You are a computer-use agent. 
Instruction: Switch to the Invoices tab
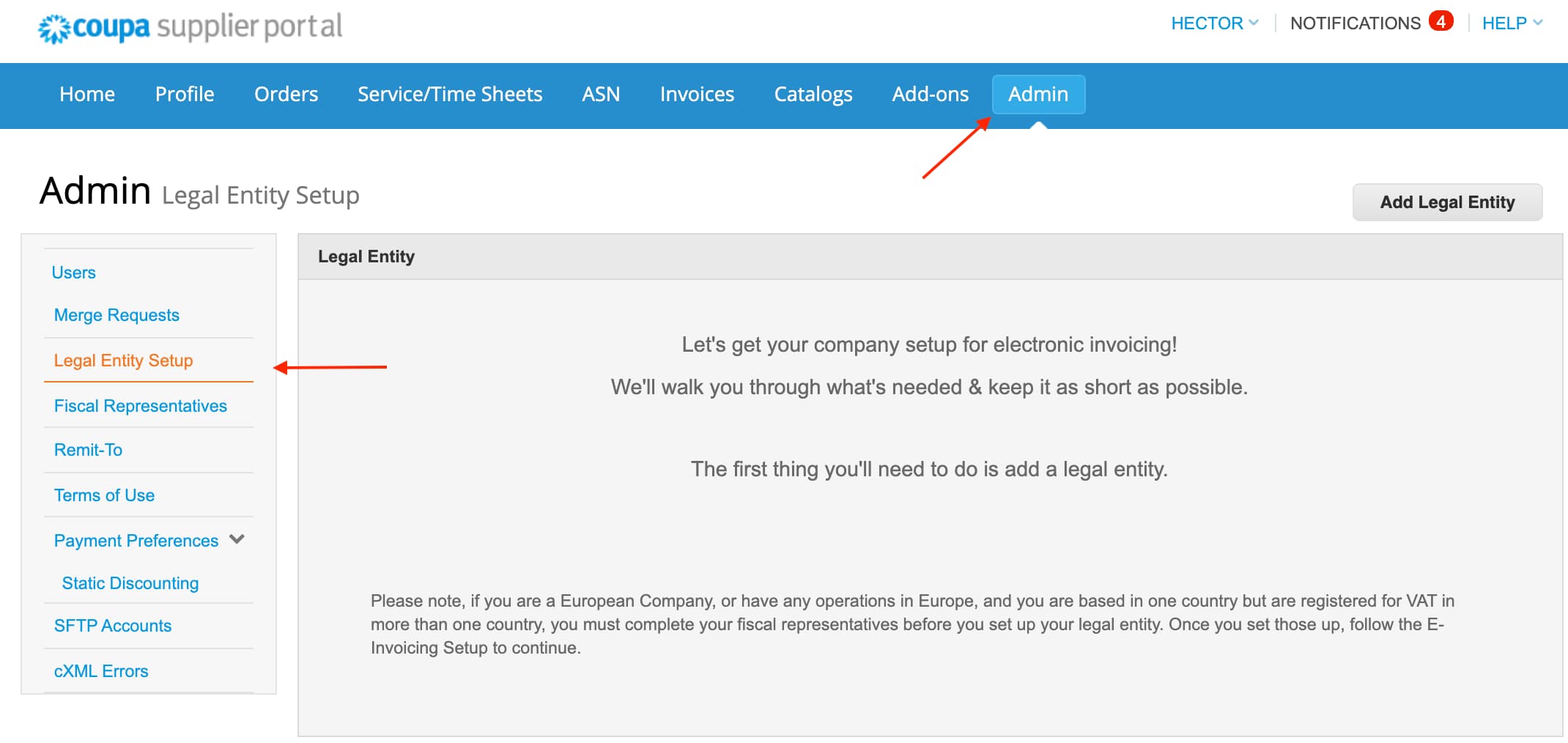(x=696, y=95)
